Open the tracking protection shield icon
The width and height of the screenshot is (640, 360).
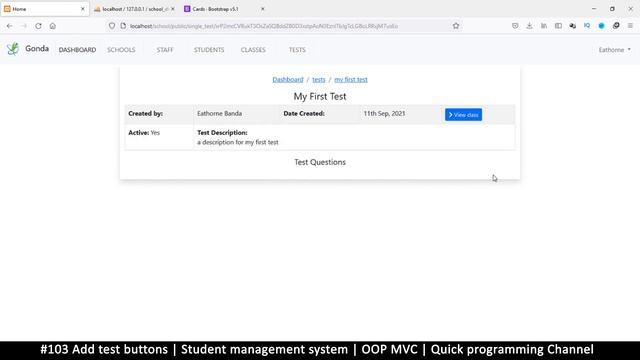click(111, 26)
